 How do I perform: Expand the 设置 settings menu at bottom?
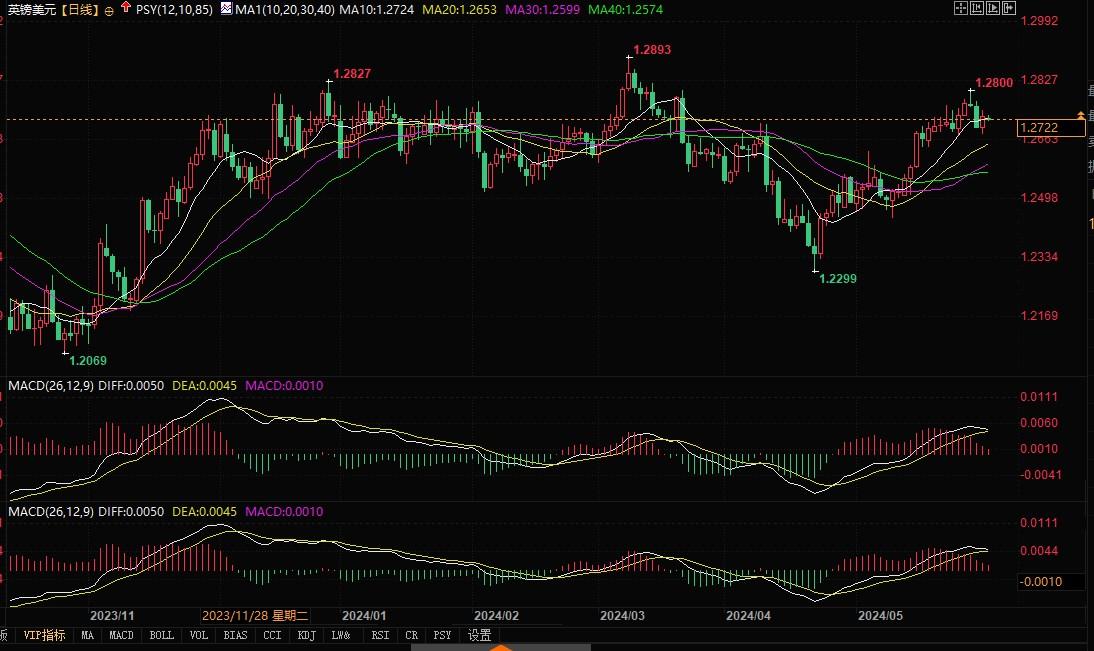point(479,635)
